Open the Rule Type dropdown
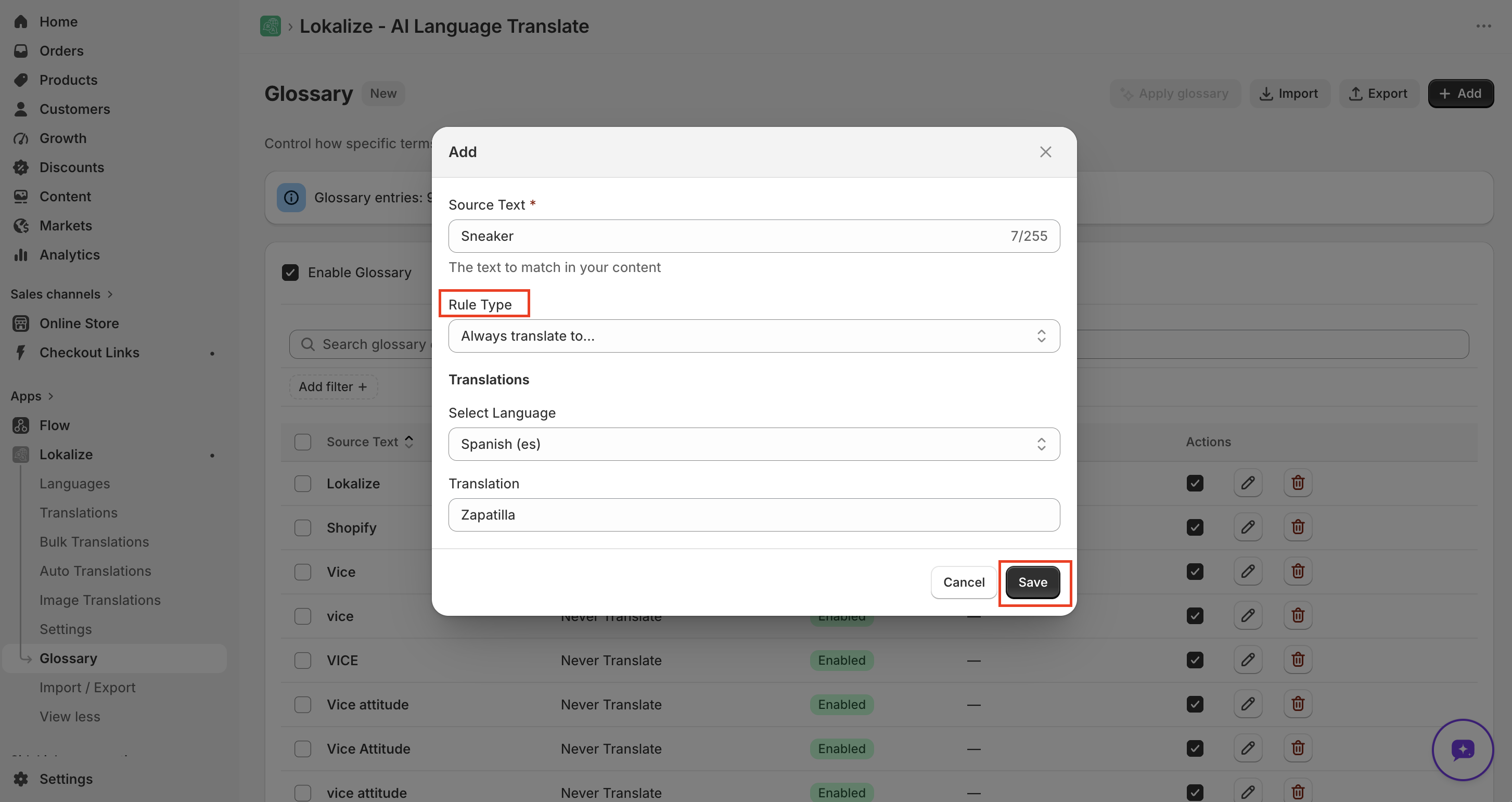The width and height of the screenshot is (1512, 802). (x=754, y=336)
